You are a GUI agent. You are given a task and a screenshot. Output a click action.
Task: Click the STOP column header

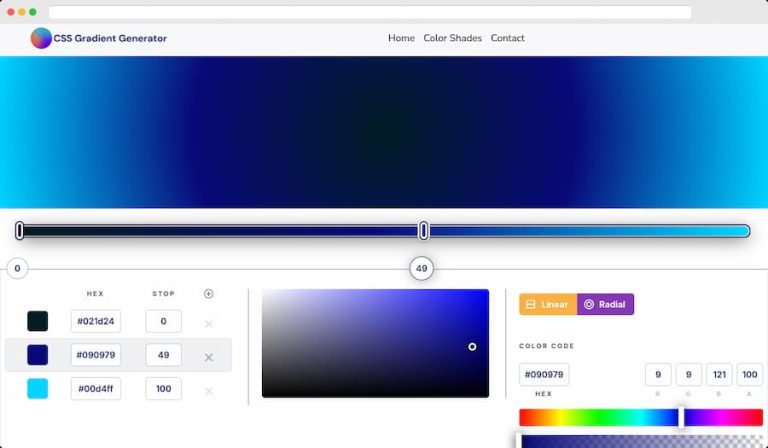(164, 294)
